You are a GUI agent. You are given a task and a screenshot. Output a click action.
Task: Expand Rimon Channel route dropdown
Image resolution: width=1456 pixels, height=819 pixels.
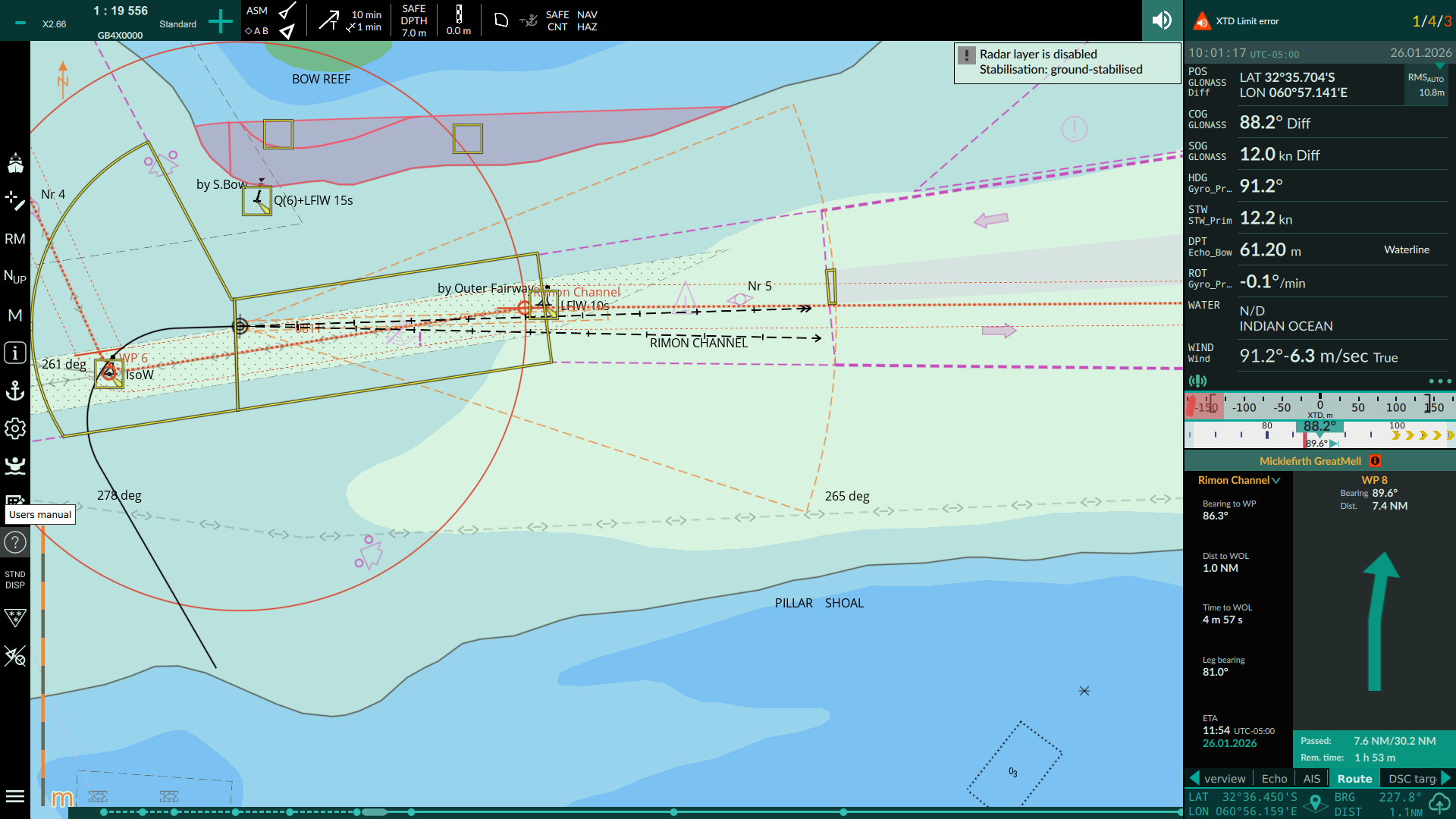tap(1276, 480)
